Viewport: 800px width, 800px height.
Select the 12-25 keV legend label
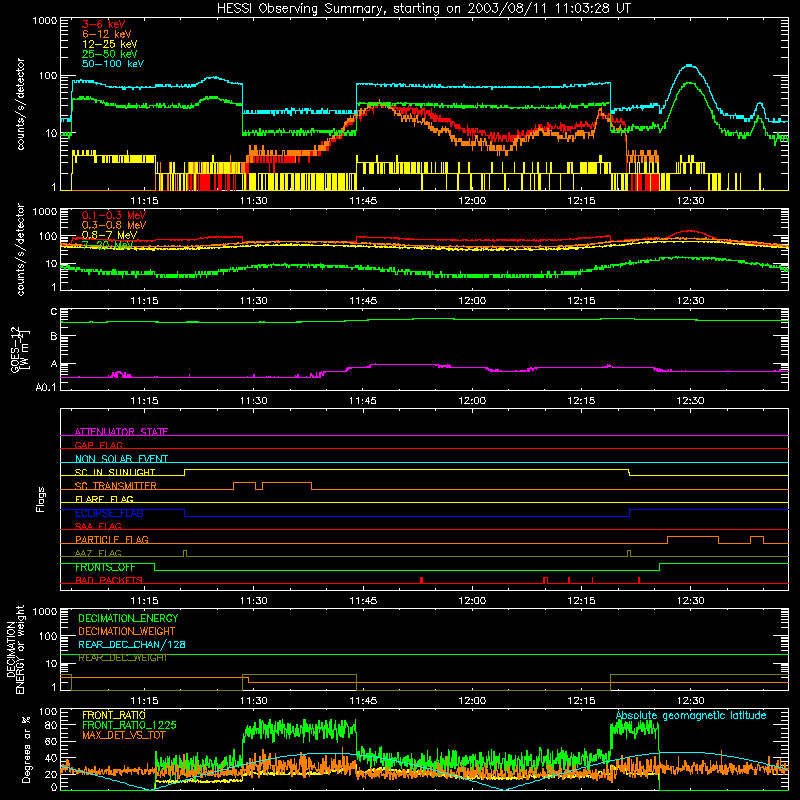click(x=110, y=44)
